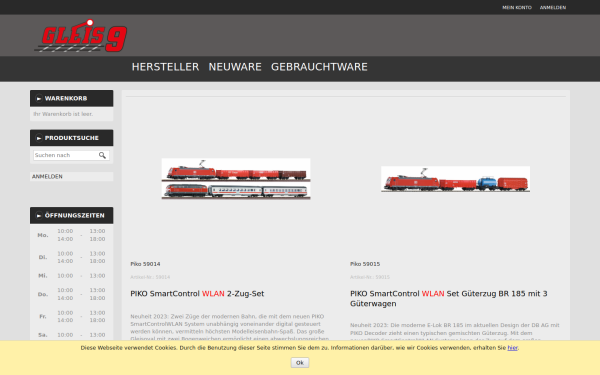This screenshot has height=375, width=600.
Task: Click the Anmelden link in the sidebar
Action: coord(47,176)
